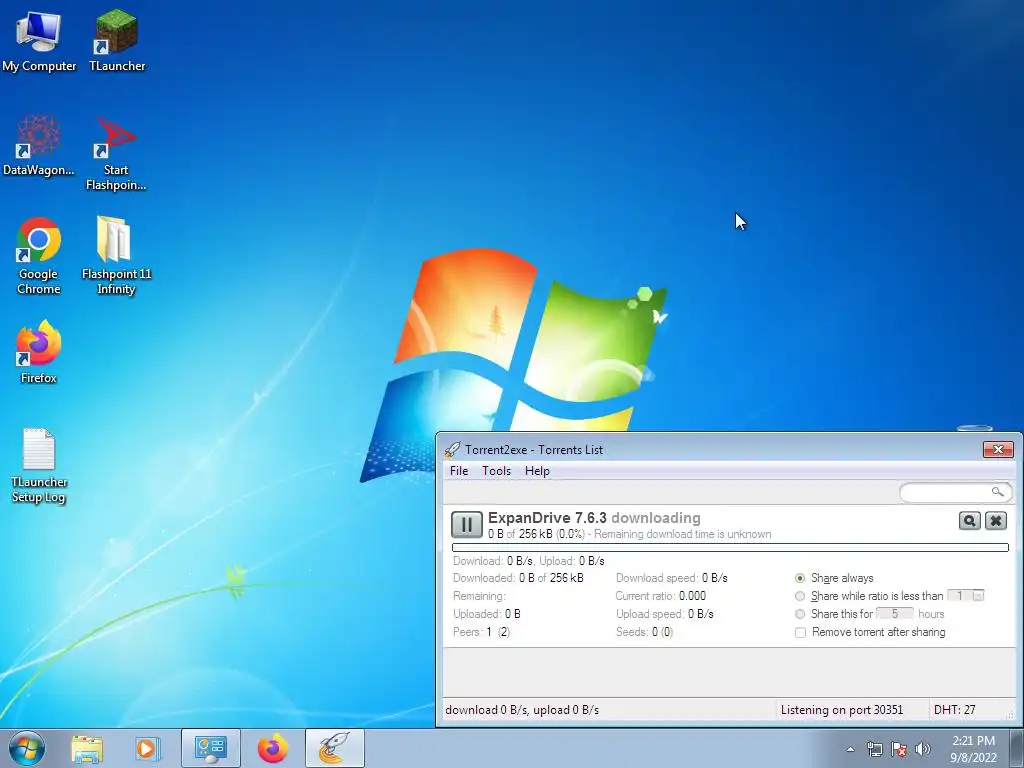The height and width of the screenshot is (768, 1024).
Task: Select the Google Chrome desktop icon
Action: click(x=39, y=256)
